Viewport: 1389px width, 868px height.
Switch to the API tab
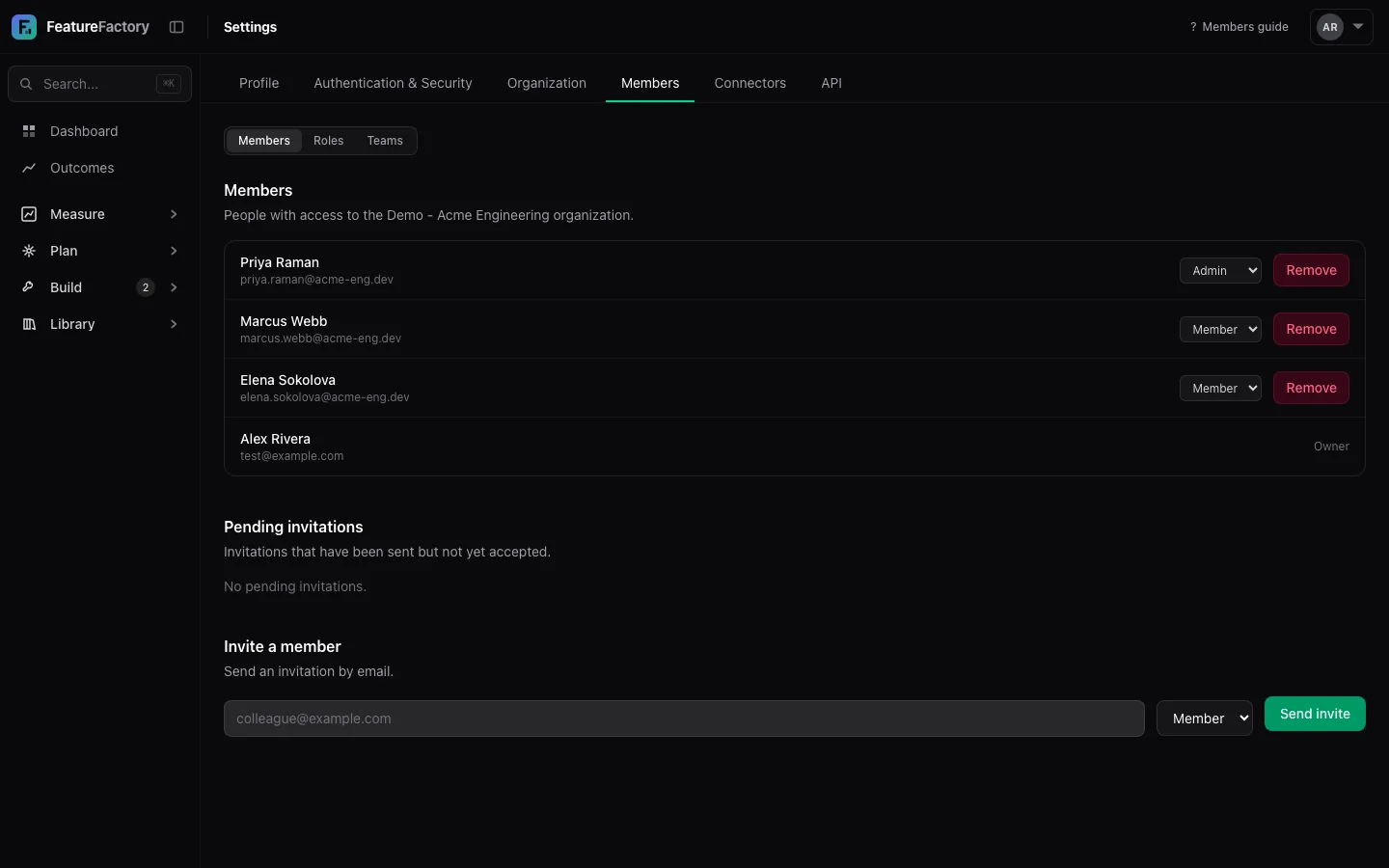click(831, 83)
